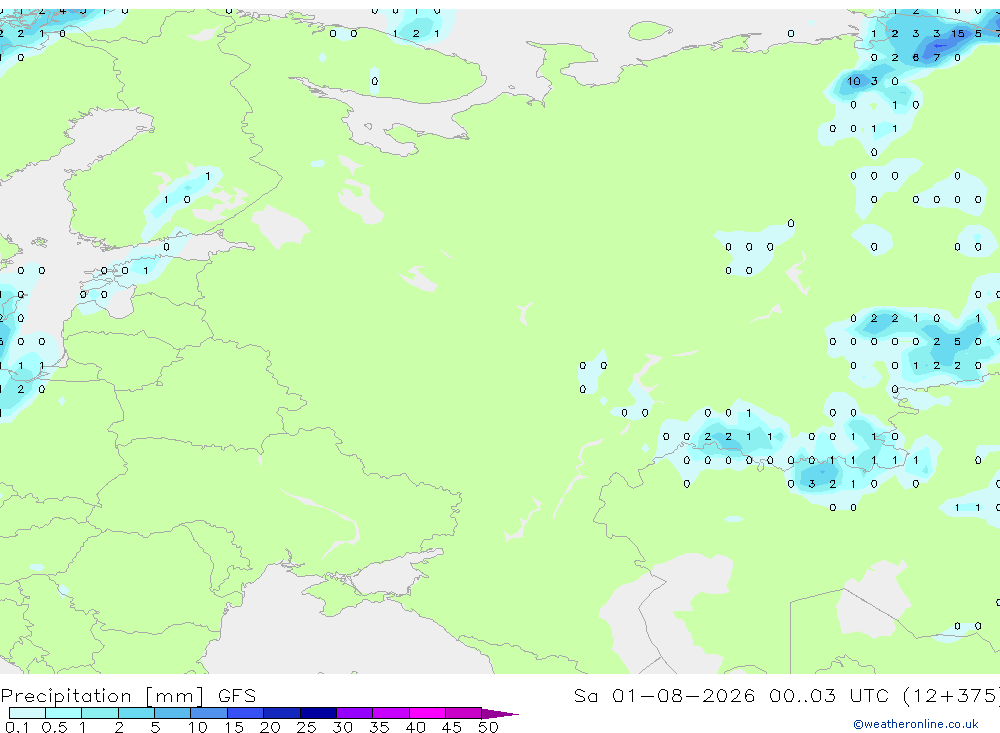Image resolution: width=1000 pixels, height=733 pixels.
Task: Open the weatheronline.co.uk copyright link
Action: point(915,724)
